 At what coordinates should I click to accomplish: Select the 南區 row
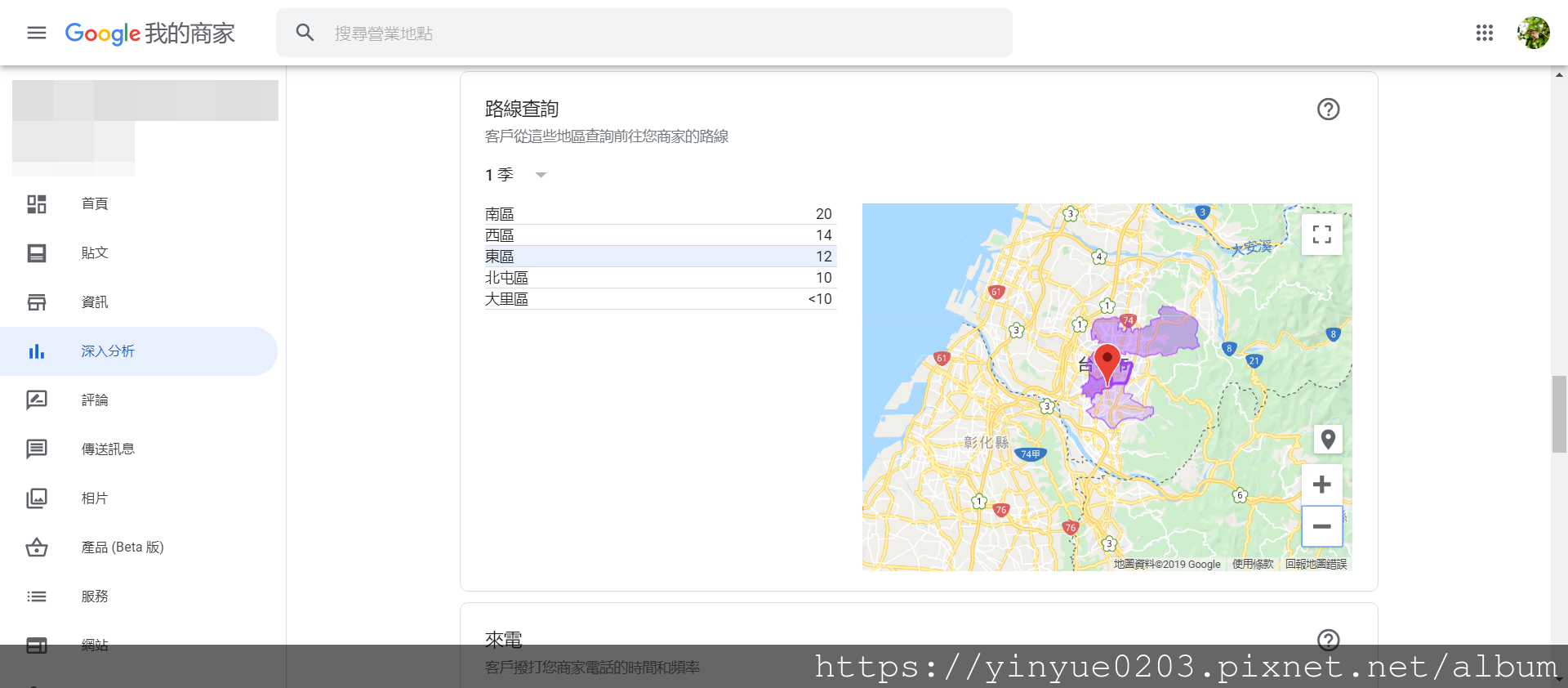coord(660,214)
